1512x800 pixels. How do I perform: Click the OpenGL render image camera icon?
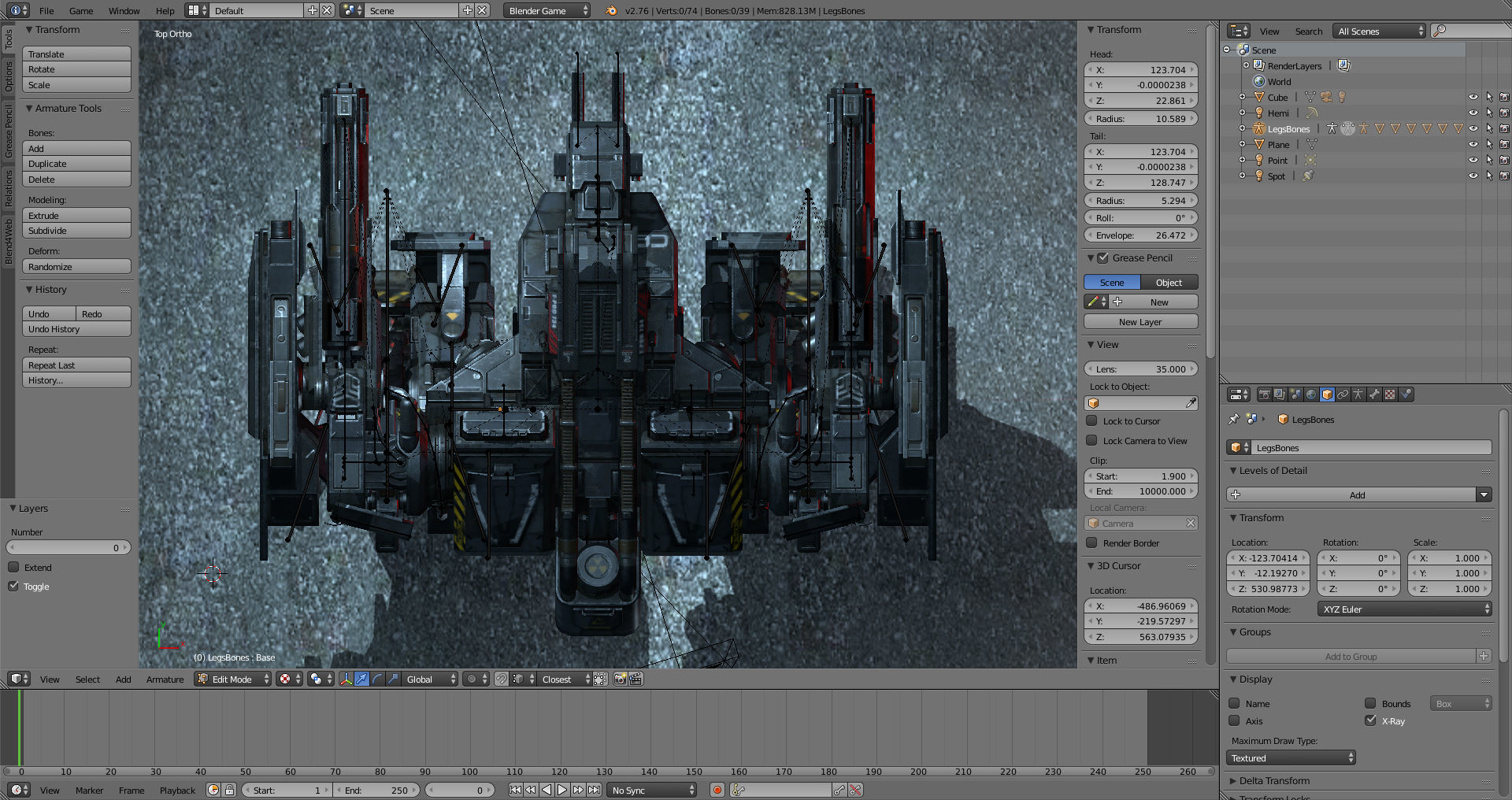(620, 679)
